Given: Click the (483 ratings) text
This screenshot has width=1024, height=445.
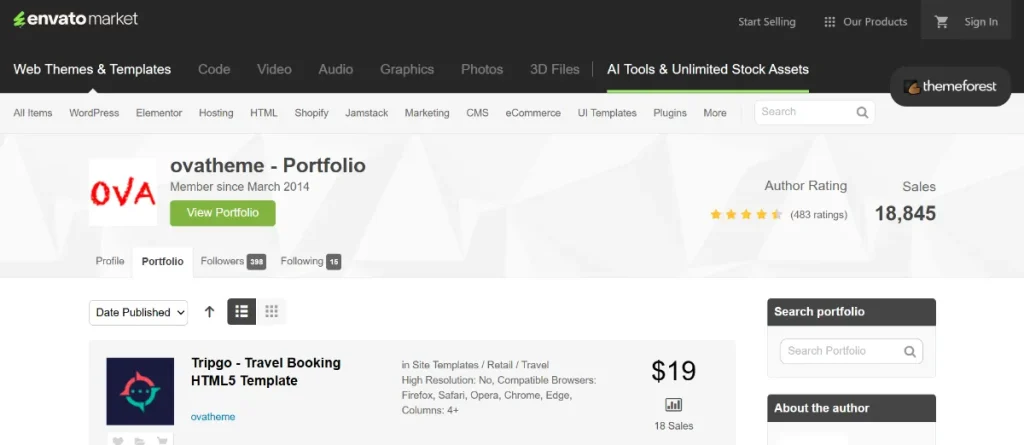Looking at the screenshot, I should pos(818,214).
